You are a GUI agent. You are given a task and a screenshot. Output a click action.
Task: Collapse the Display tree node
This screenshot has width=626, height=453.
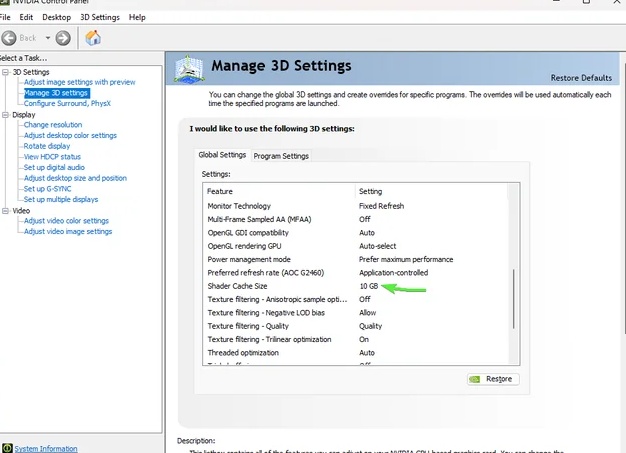pyautogui.click(x=6, y=115)
